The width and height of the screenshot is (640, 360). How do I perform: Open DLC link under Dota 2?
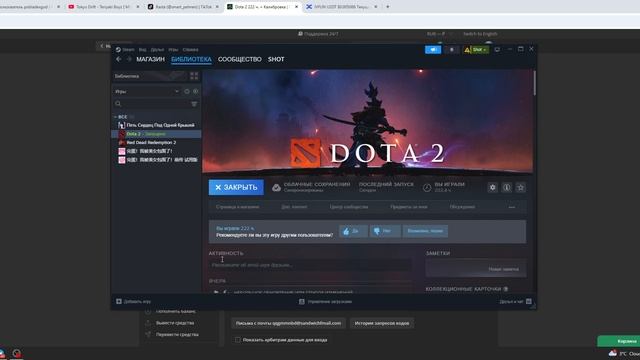[294, 207]
